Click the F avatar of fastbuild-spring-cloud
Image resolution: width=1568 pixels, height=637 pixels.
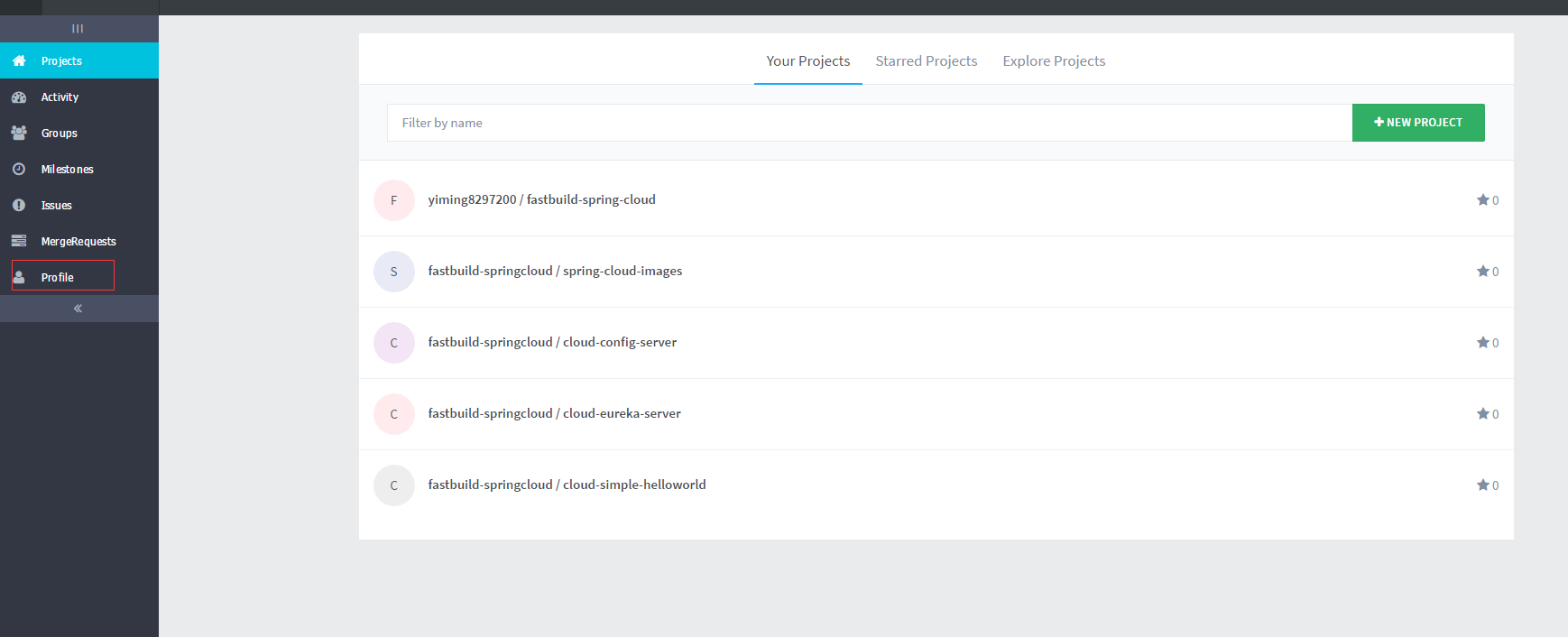(x=394, y=200)
